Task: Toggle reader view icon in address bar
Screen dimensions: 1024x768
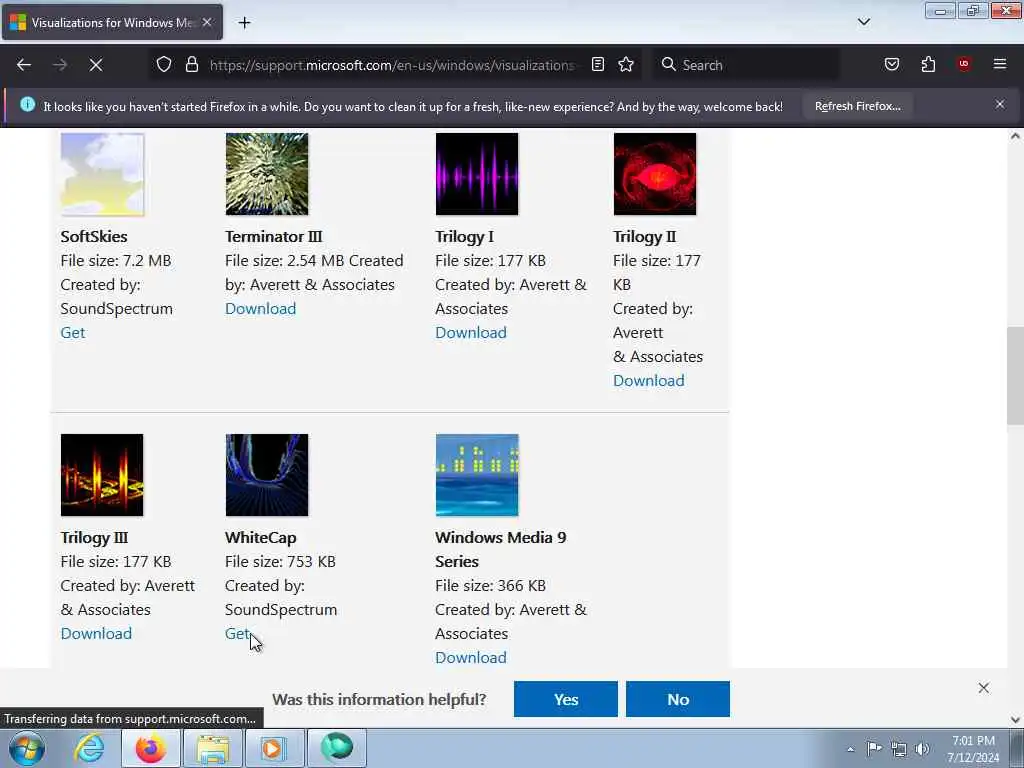Action: point(598,65)
